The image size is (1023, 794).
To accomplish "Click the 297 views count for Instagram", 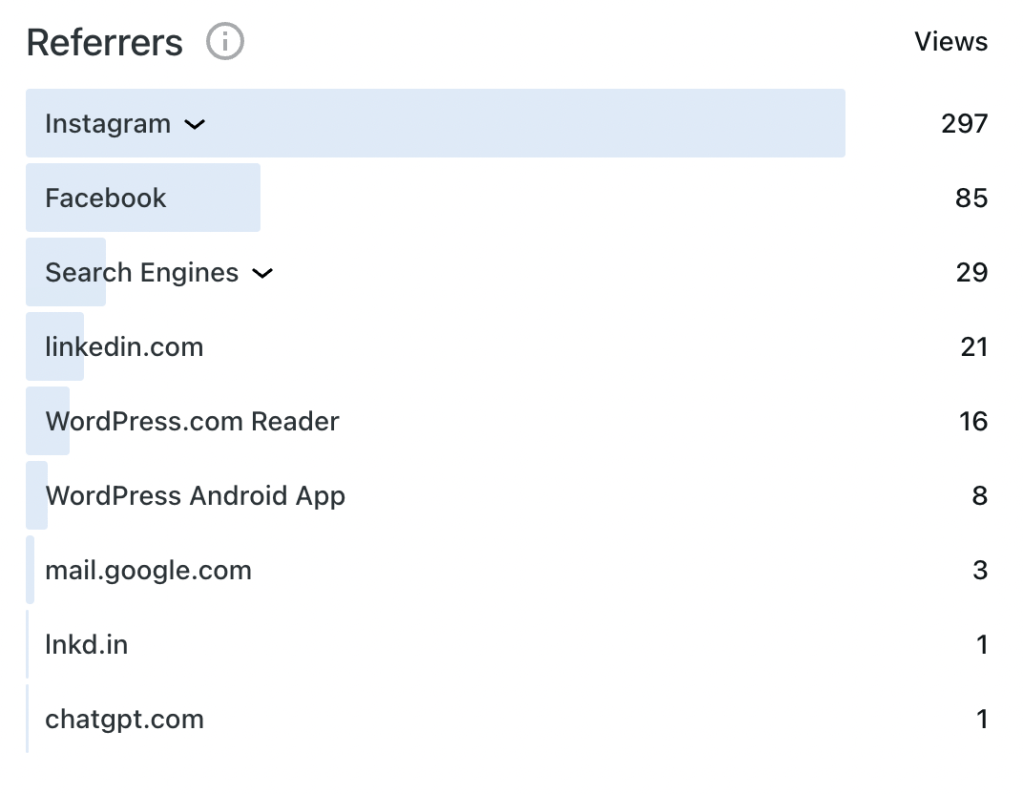I will coord(964,124).
